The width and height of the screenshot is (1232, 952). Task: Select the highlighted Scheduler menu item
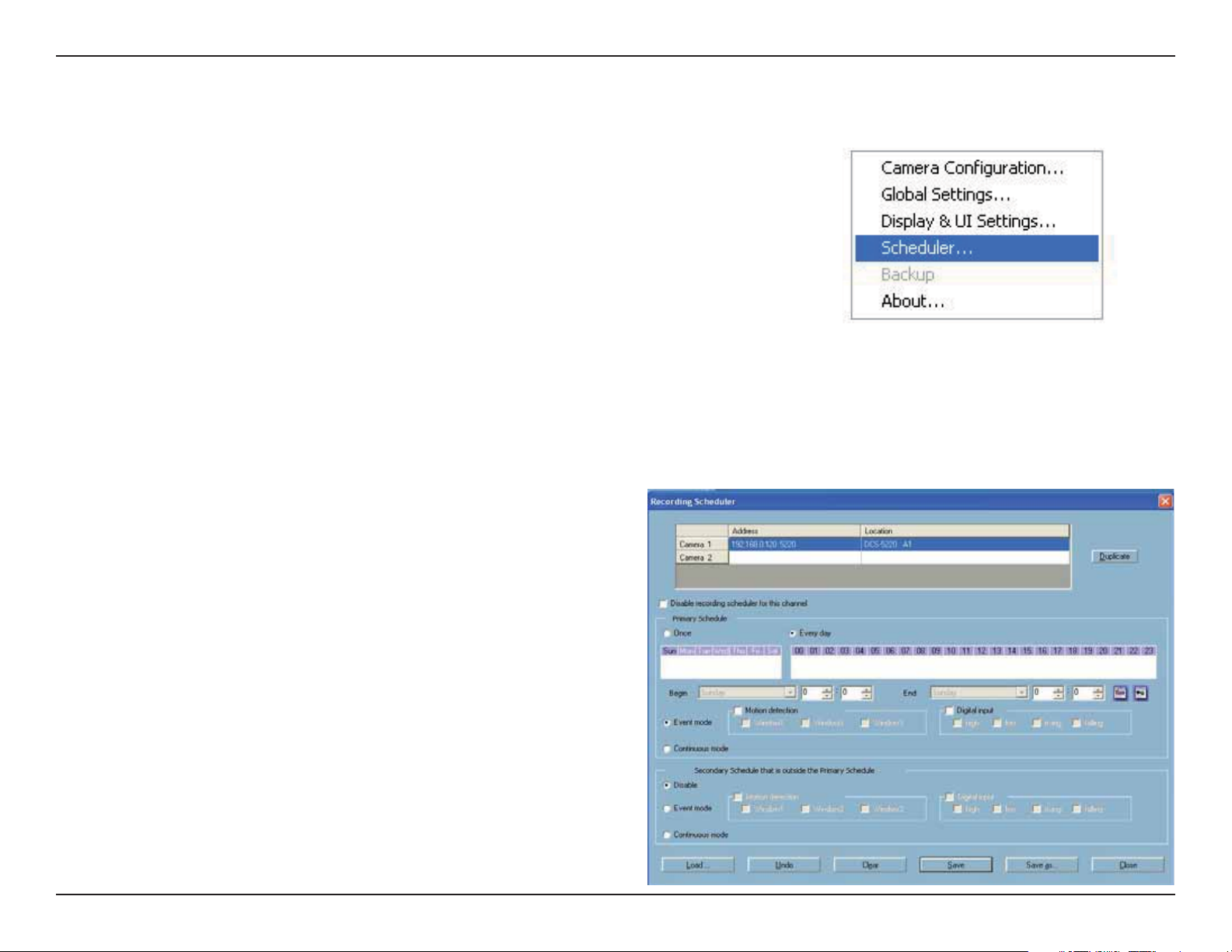pos(976,248)
